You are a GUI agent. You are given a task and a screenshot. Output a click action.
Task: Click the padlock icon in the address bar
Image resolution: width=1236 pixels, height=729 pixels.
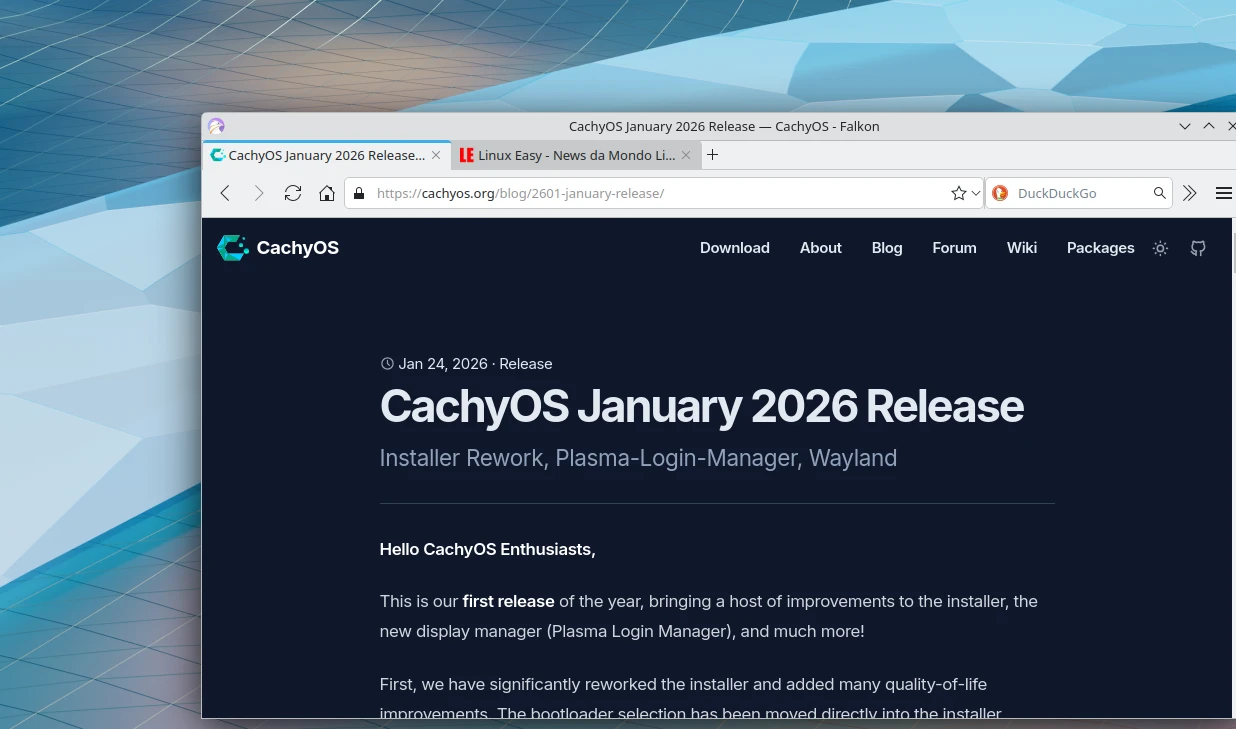359,193
